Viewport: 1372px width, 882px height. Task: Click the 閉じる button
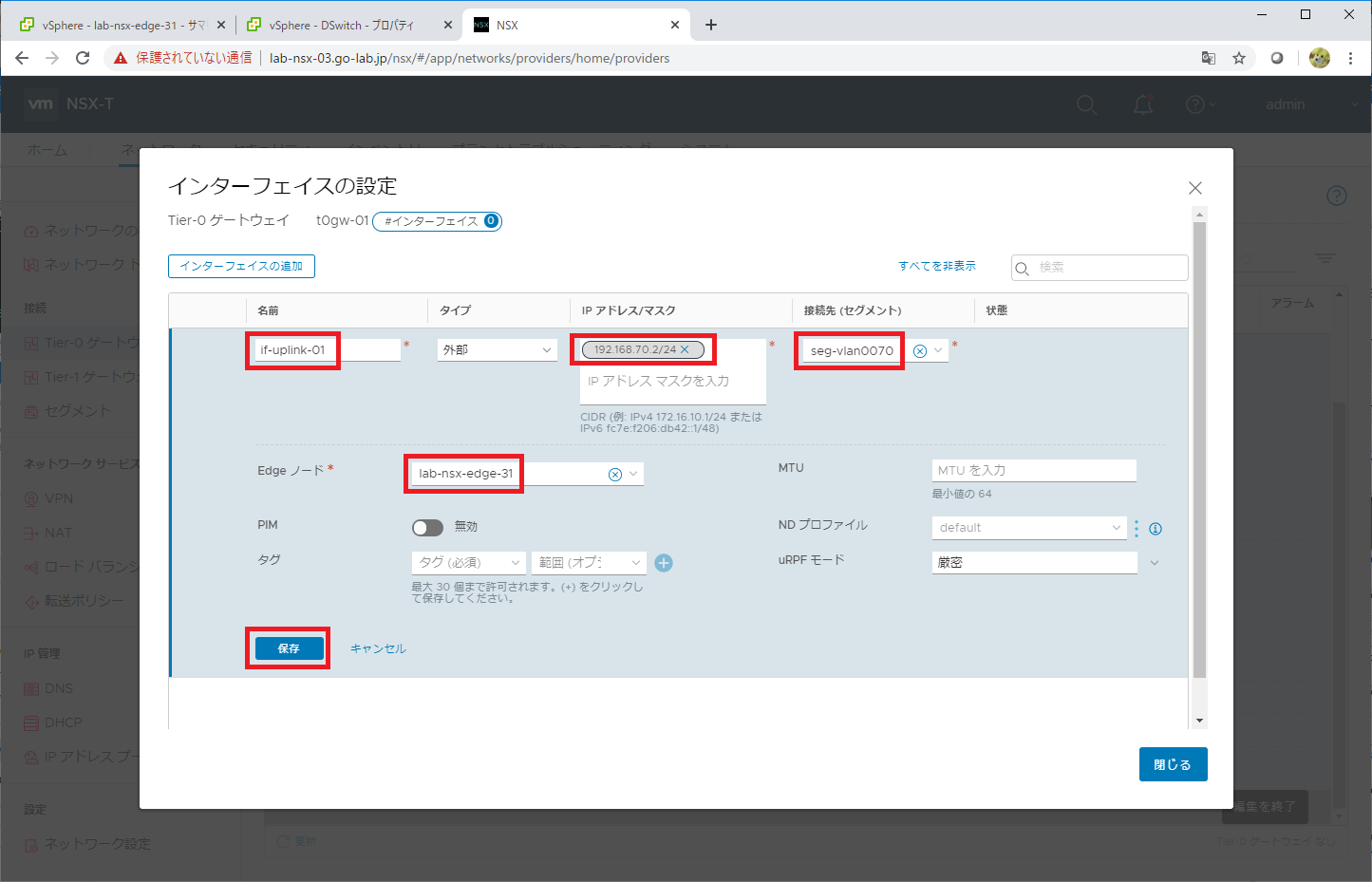(x=1173, y=764)
